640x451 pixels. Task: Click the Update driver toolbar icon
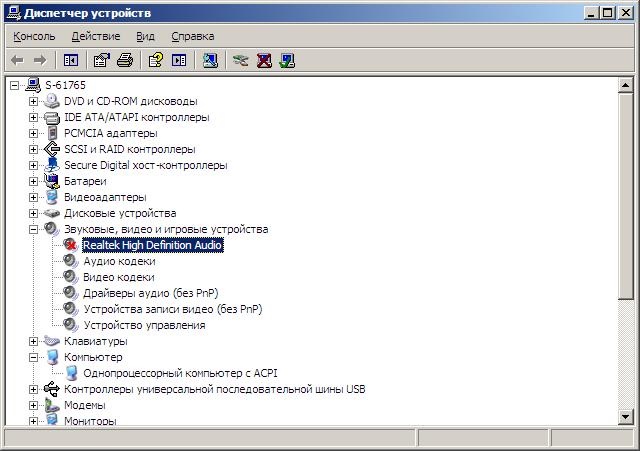[241, 61]
